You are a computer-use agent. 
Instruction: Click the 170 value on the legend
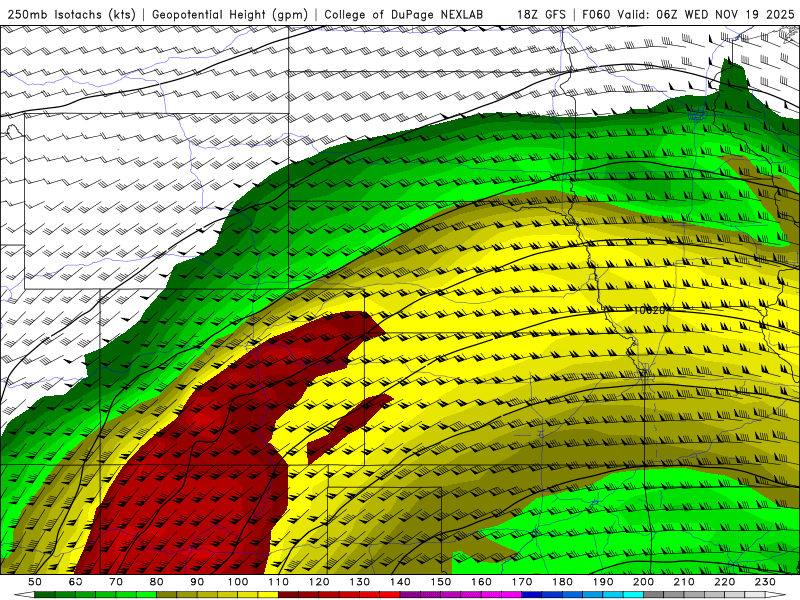point(522,582)
